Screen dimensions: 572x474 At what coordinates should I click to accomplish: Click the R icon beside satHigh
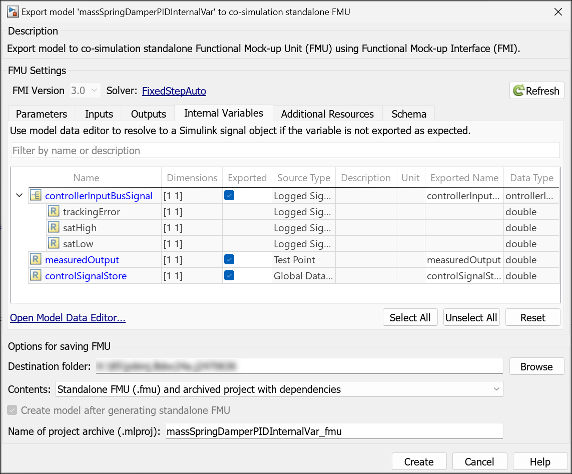(x=53, y=228)
